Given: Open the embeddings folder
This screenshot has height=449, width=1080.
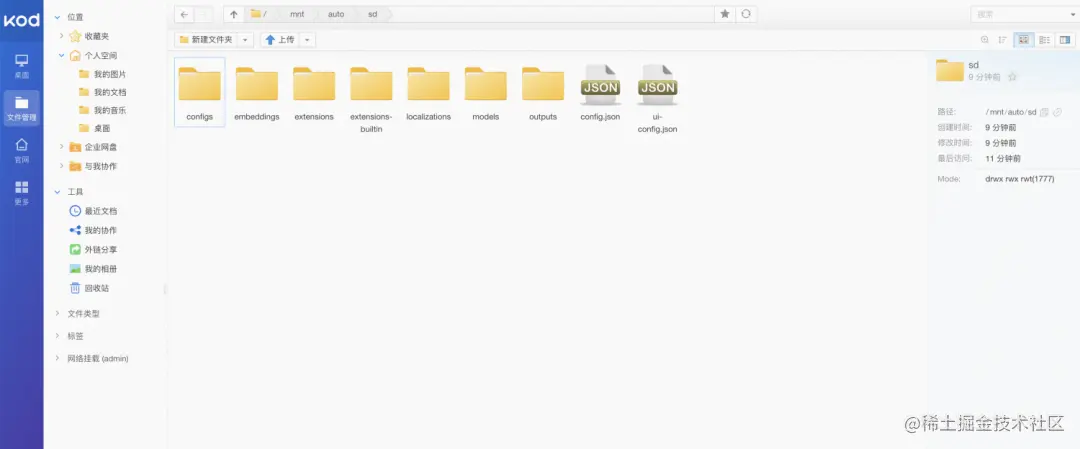Looking at the screenshot, I should [x=257, y=92].
